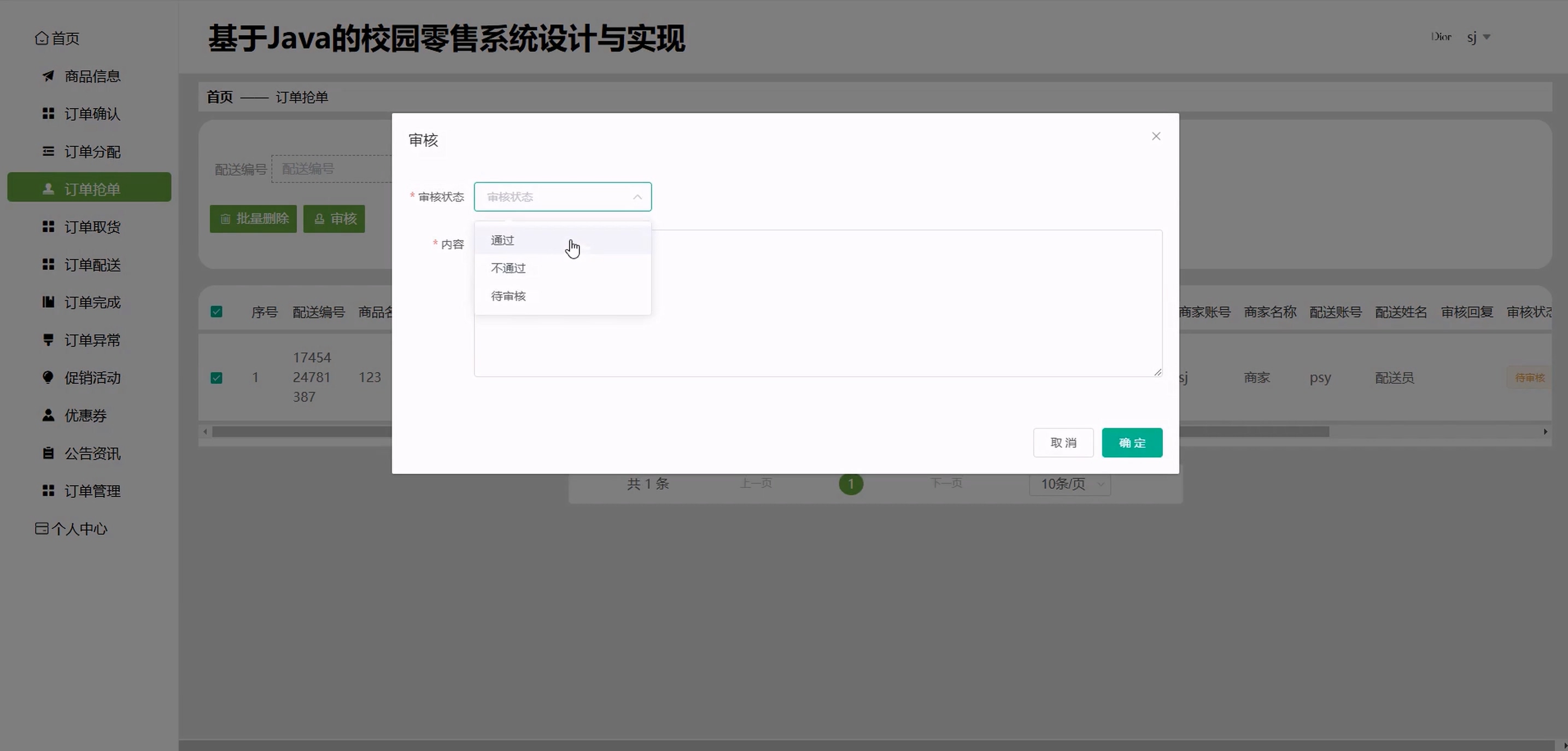
Task: Click the clipboard icon for 公告资讯
Action: tap(48, 454)
